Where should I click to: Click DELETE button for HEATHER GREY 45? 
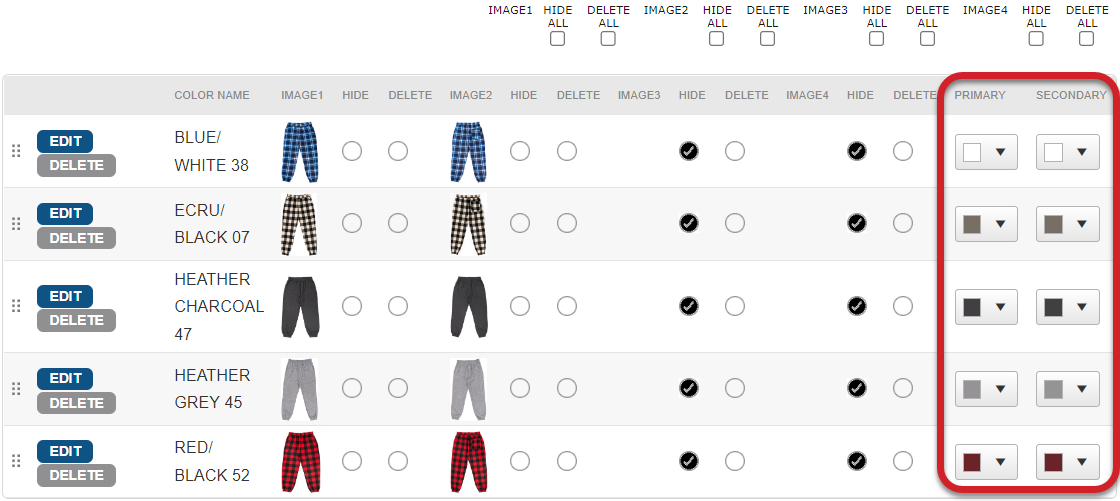[76, 403]
